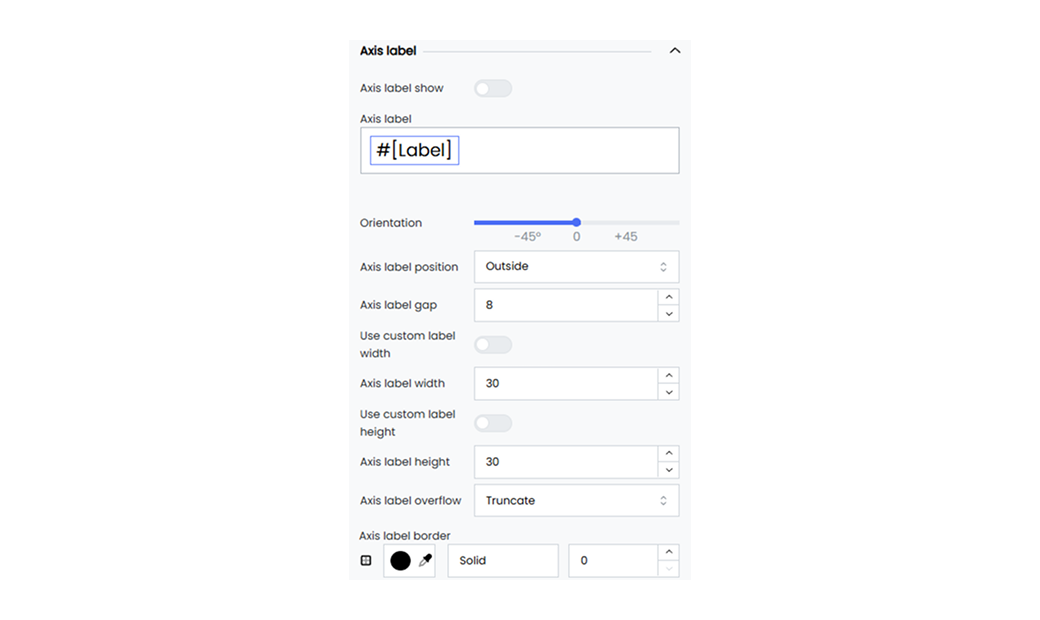Screen dimensions: 1040x620
Task: Increment Axis label height value
Action: pyautogui.click(x=669, y=454)
